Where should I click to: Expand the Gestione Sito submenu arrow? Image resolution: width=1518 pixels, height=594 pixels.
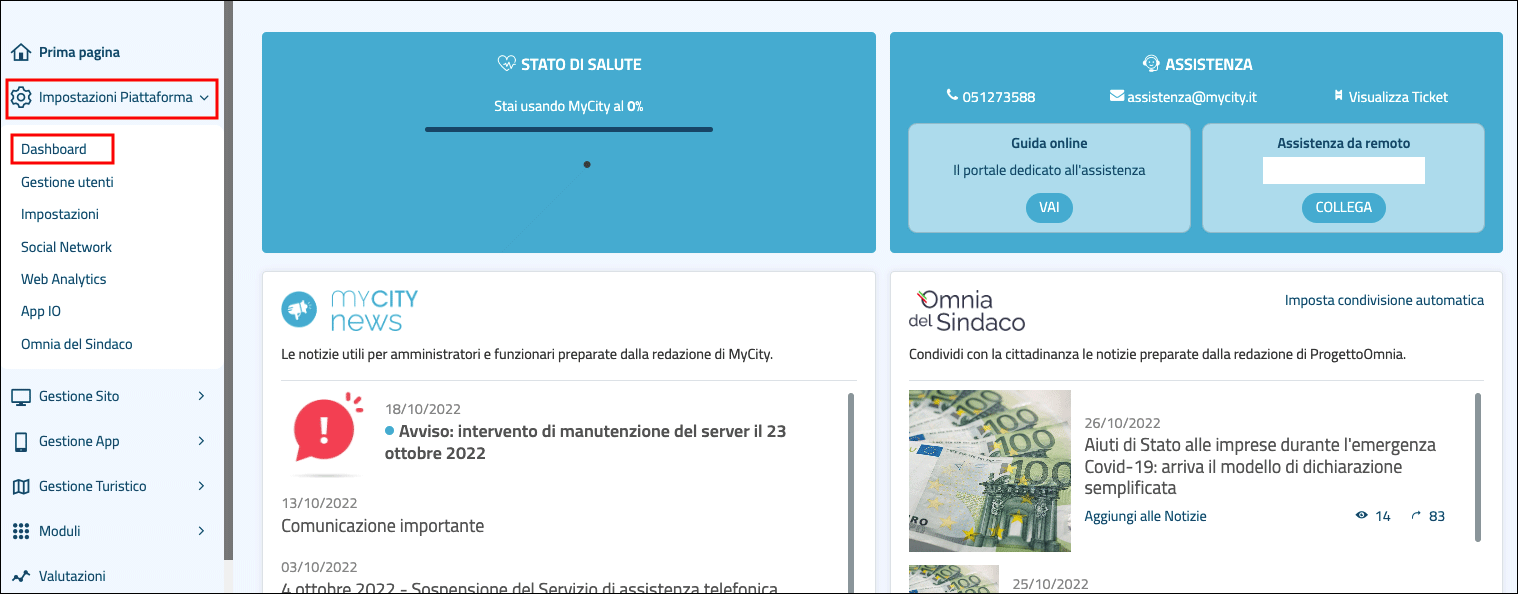(x=201, y=397)
